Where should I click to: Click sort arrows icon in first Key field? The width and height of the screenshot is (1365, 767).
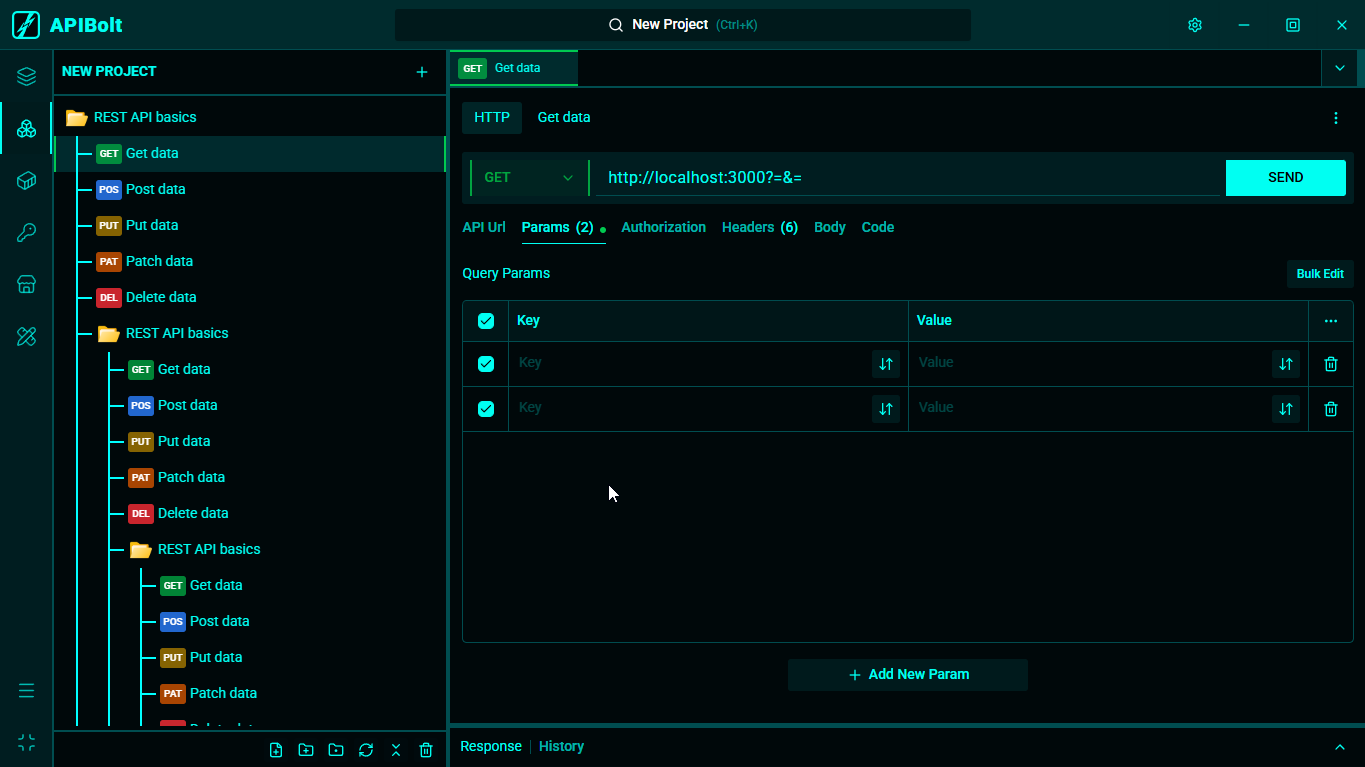point(885,364)
